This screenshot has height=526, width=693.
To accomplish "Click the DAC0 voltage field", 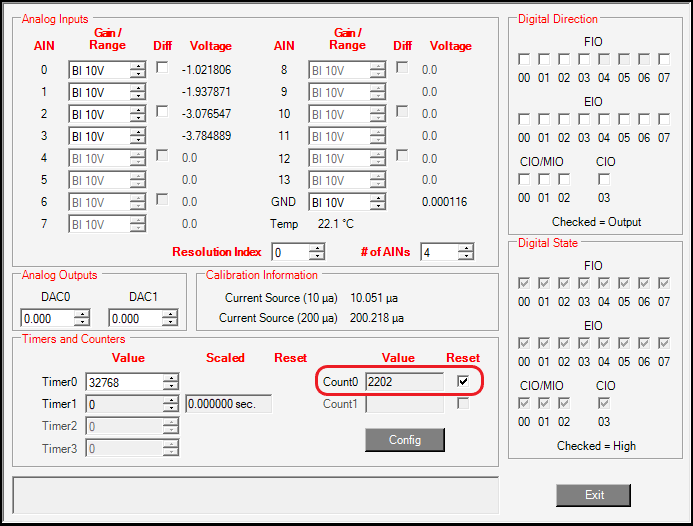I will click(x=47, y=318).
